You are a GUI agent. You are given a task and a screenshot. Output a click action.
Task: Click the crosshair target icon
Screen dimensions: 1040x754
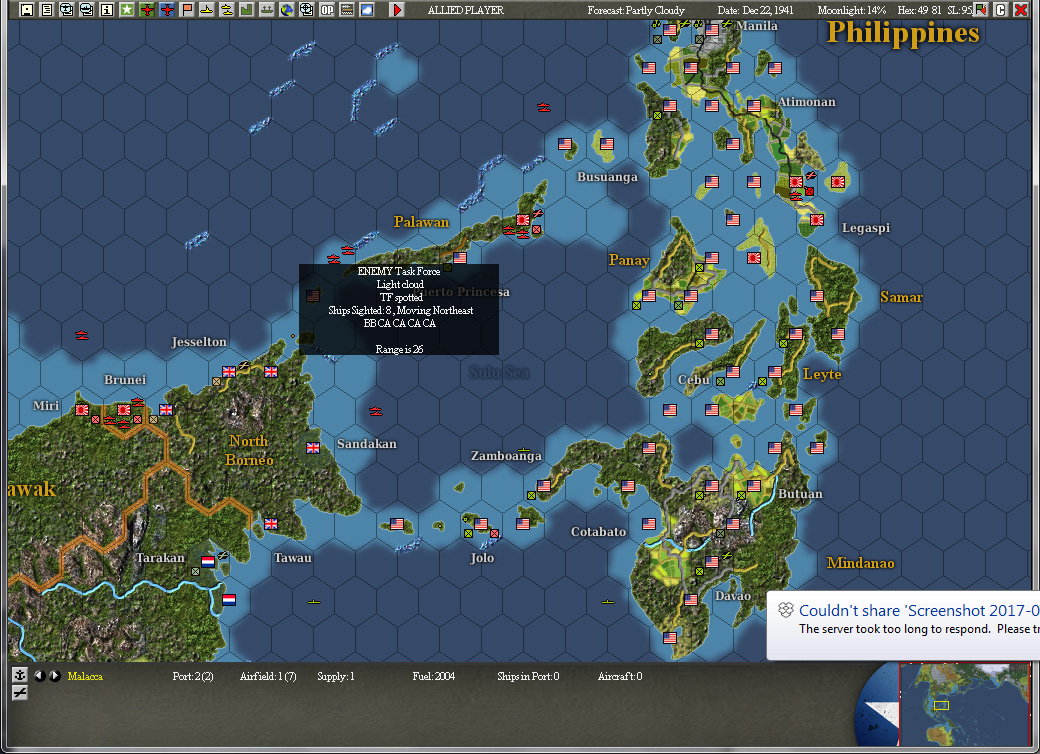[306, 9]
